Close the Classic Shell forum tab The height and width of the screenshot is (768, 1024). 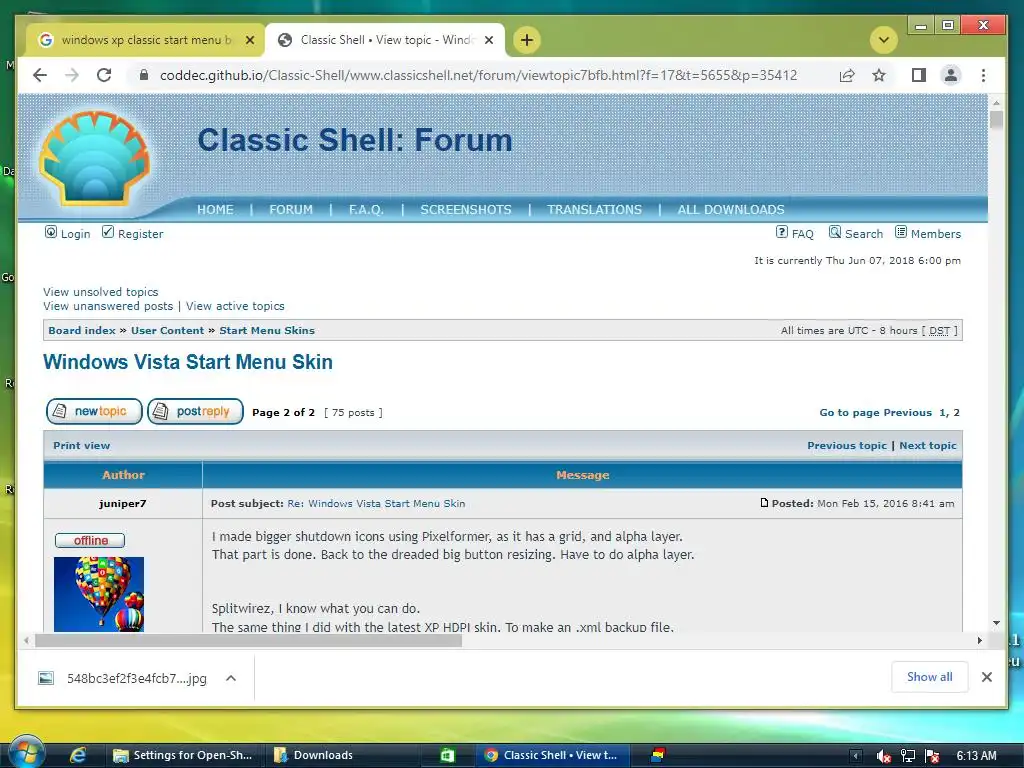click(x=488, y=40)
